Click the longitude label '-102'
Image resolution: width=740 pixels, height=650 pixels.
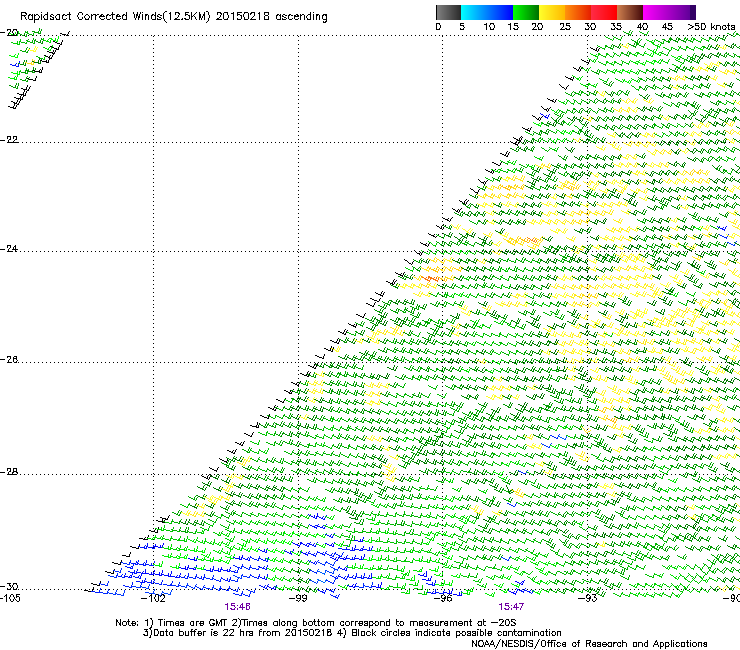[153, 598]
